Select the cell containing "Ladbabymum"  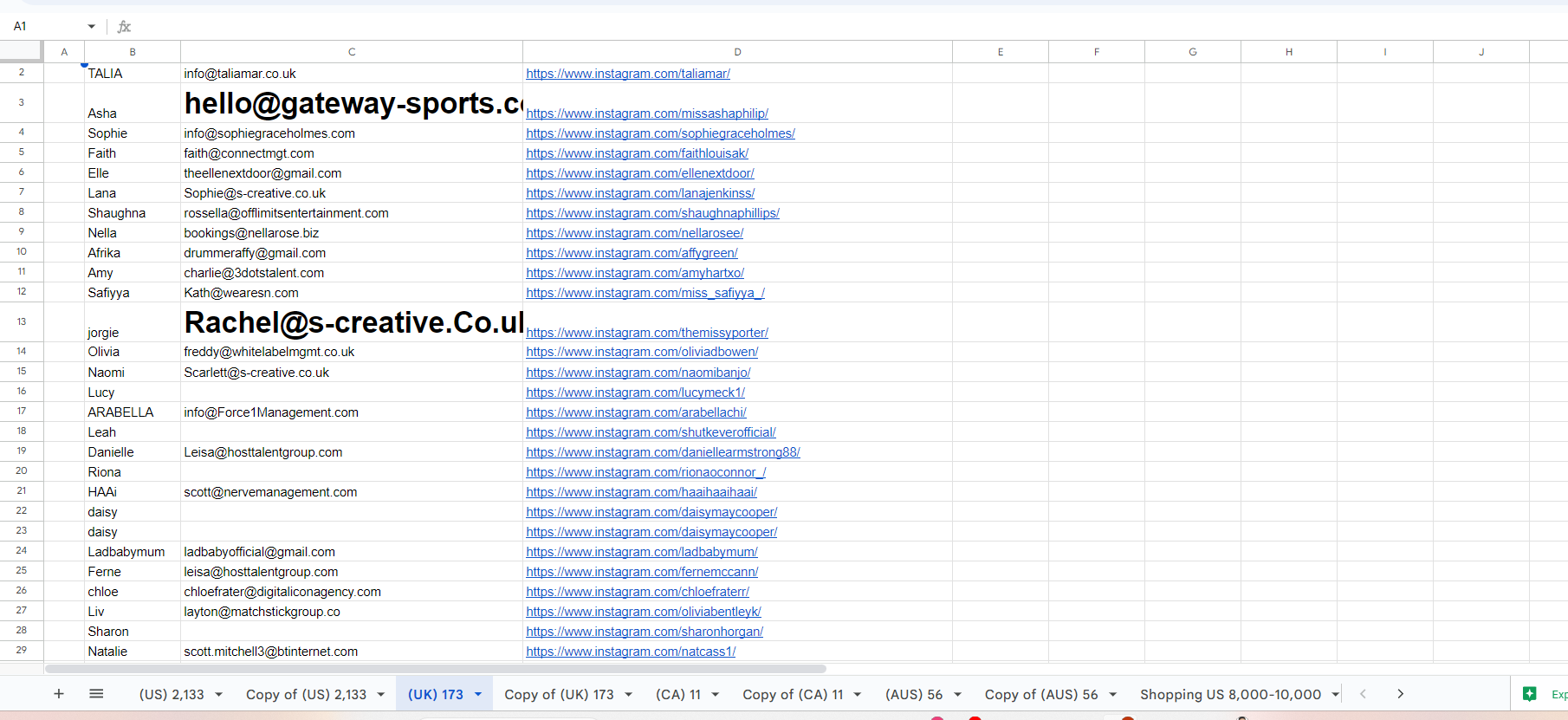point(133,552)
